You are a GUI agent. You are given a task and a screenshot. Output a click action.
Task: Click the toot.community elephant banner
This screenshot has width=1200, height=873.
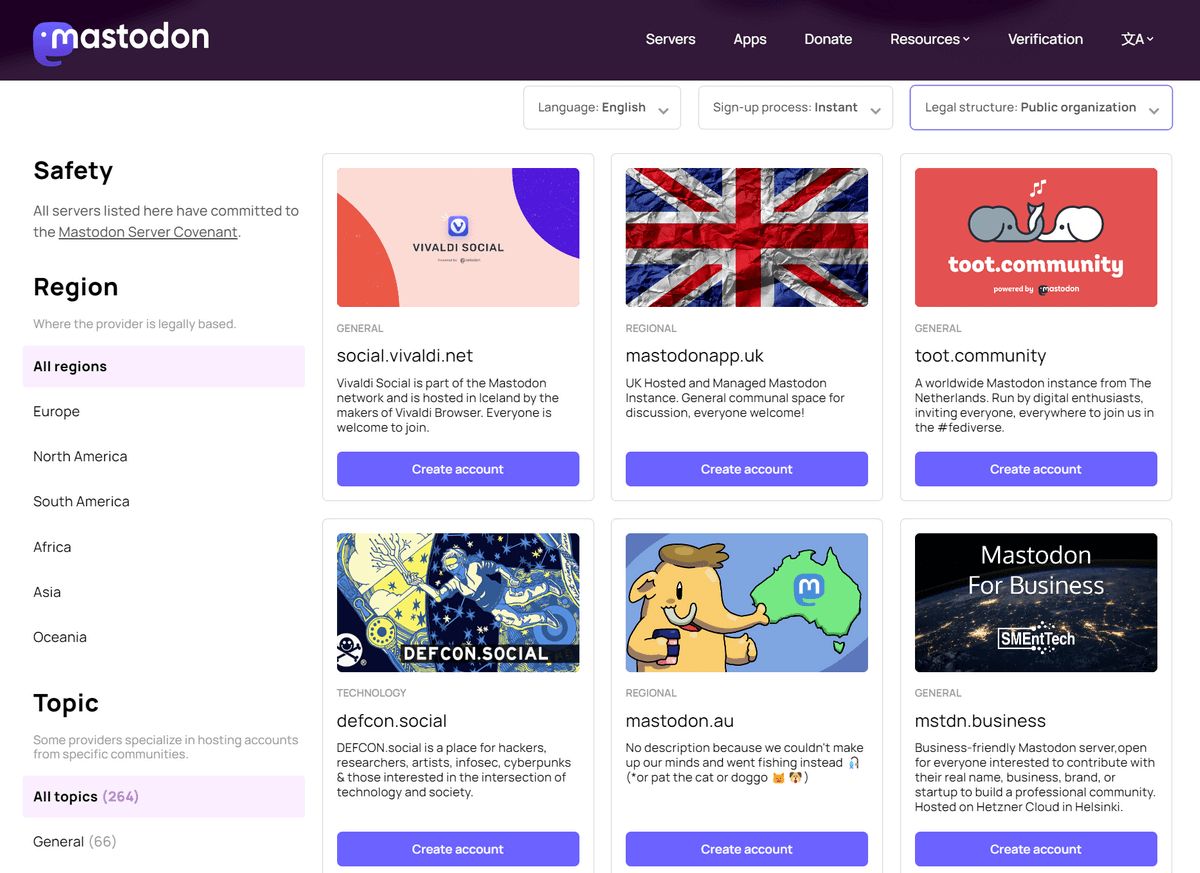click(1035, 237)
